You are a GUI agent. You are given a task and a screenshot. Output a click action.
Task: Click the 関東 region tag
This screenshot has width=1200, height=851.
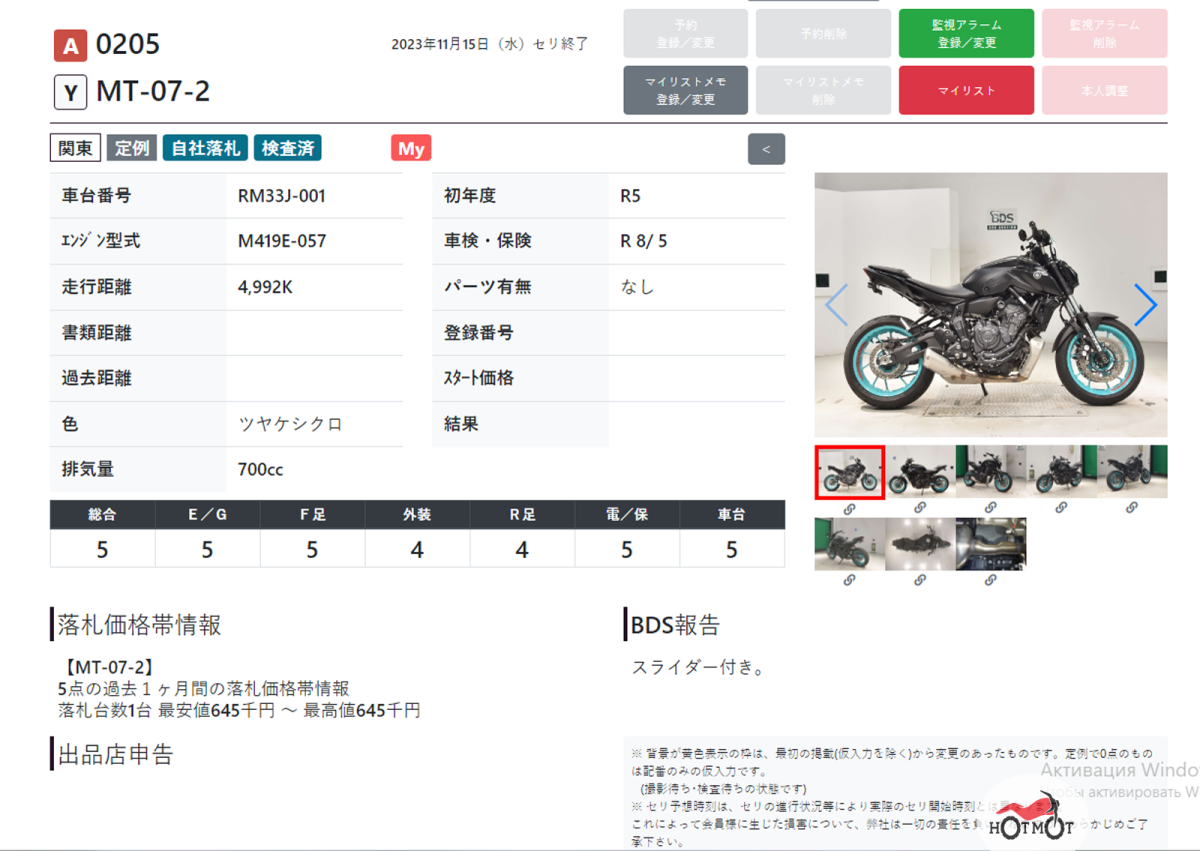click(76, 148)
